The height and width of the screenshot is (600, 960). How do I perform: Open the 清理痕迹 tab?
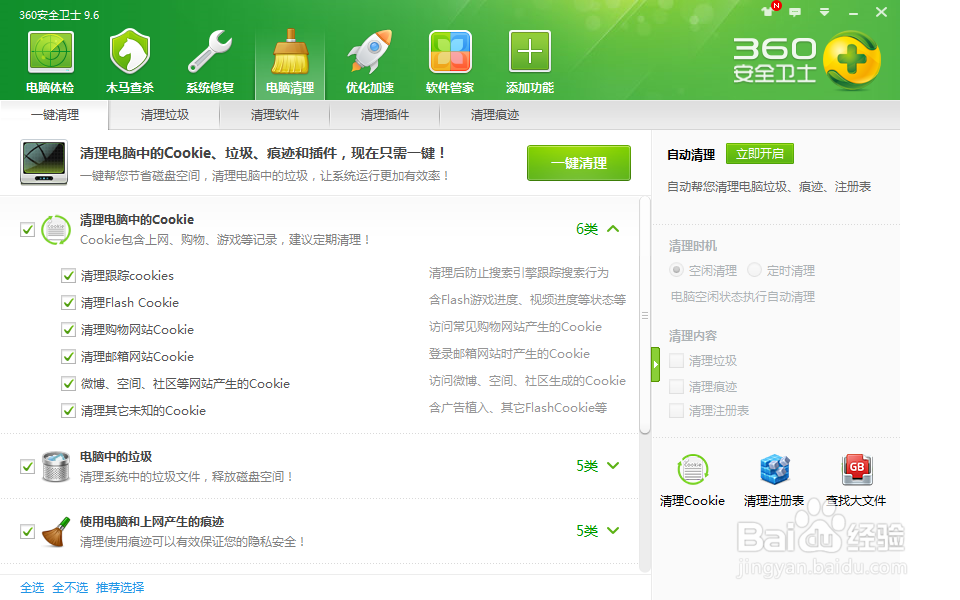tap(494, 115)
